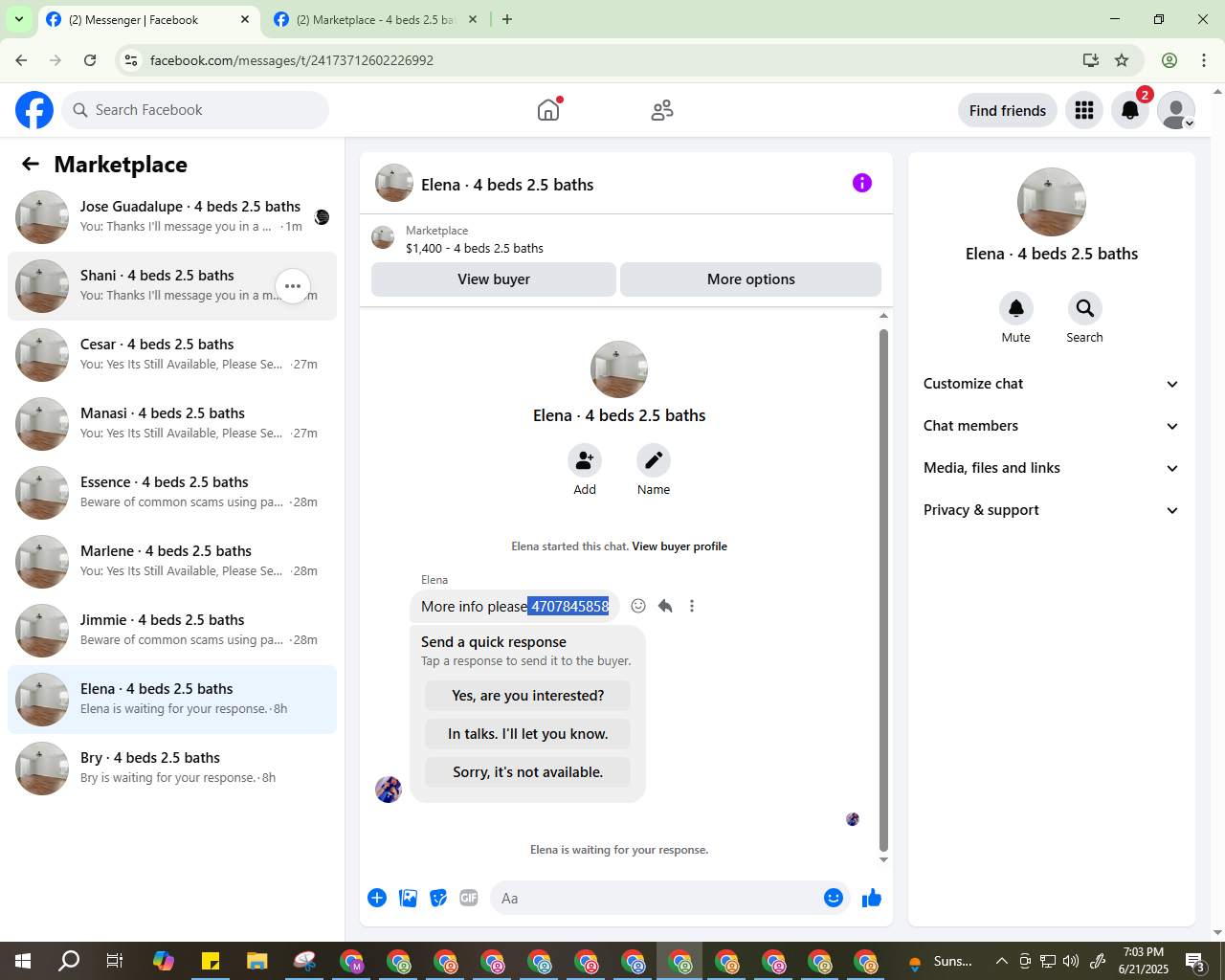
Task: Switch to Messenger | Facebook tab
Action: click(148, 20)
